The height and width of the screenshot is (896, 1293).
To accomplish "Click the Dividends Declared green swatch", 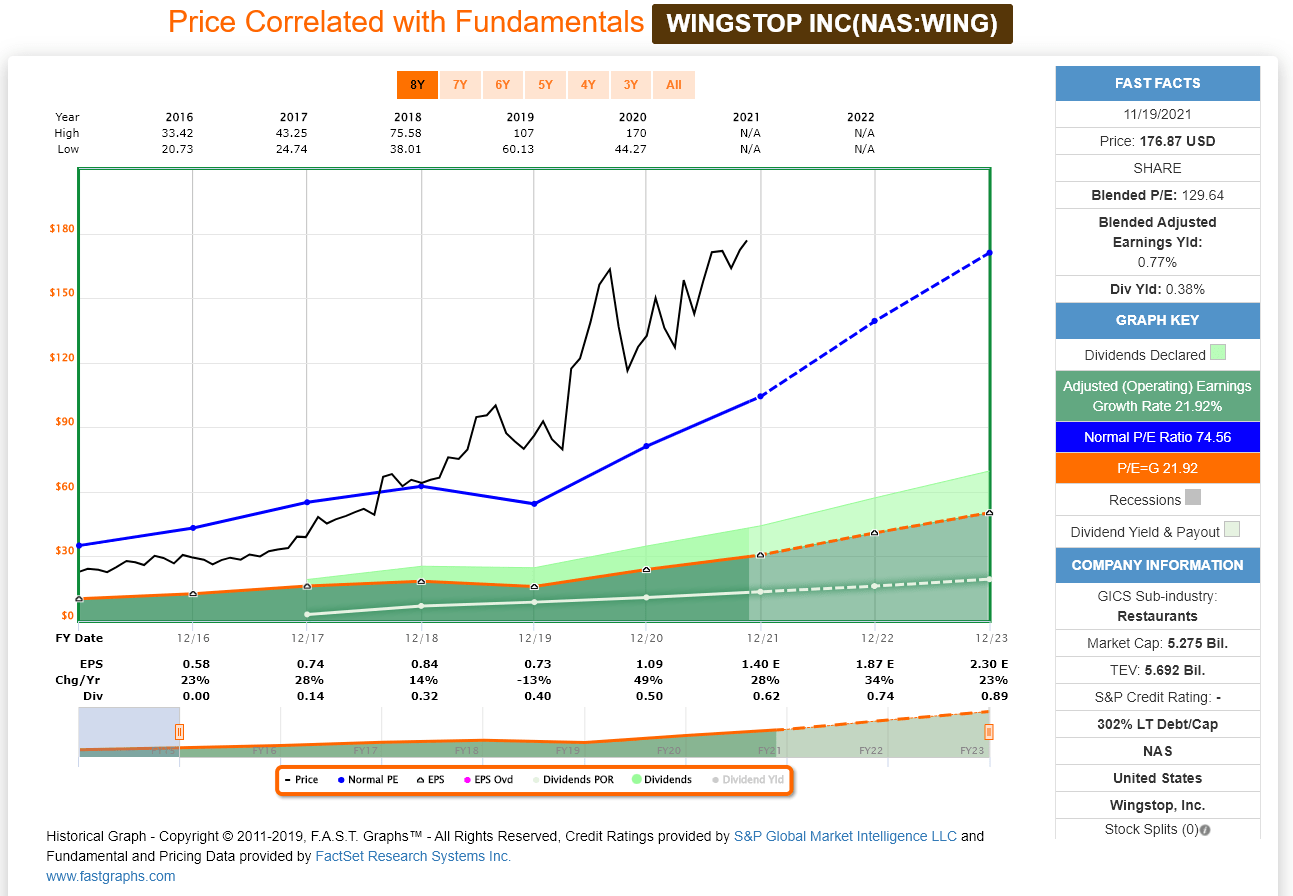I will point(1218,352).
